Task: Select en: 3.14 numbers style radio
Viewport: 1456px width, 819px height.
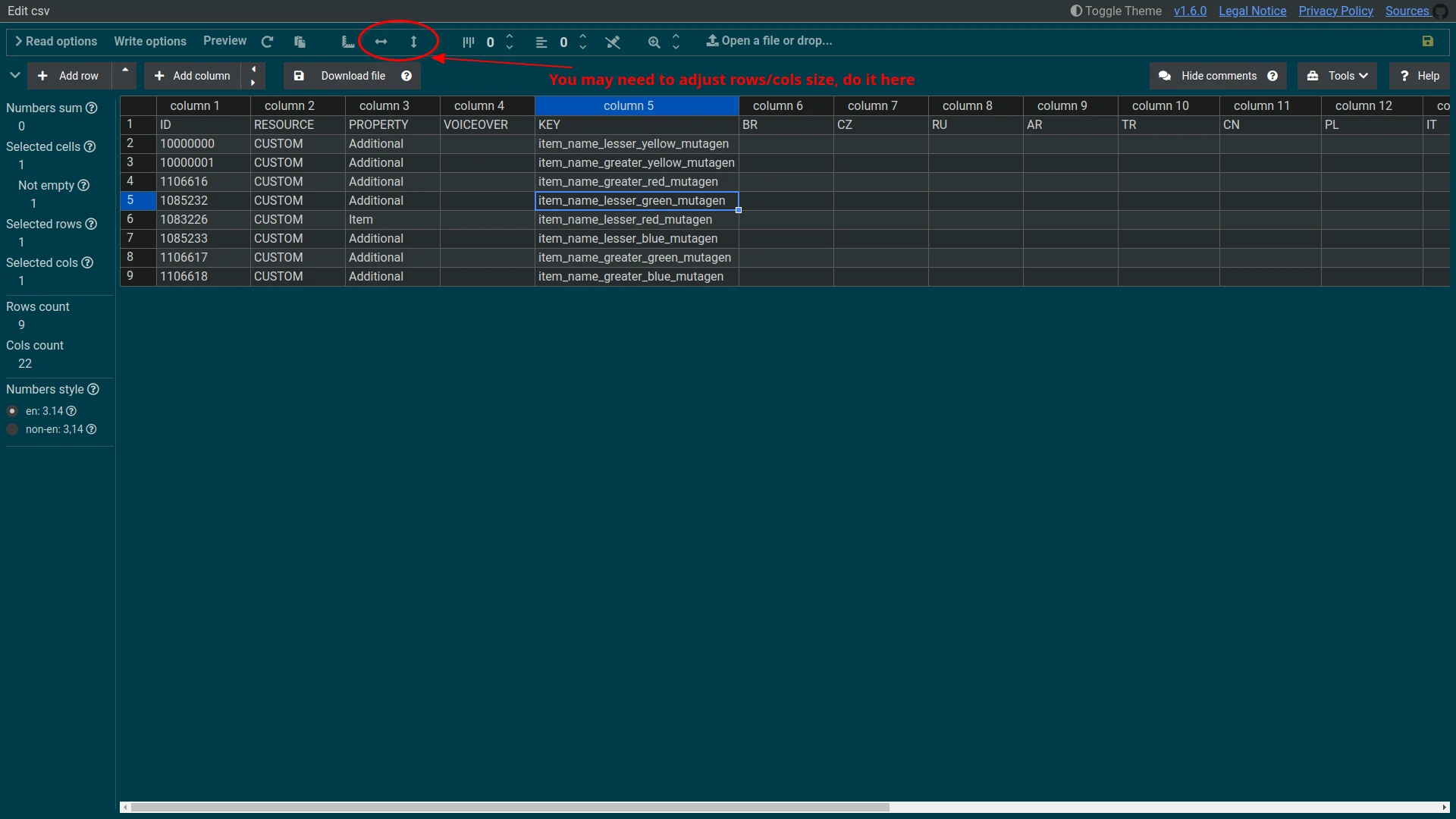Action: coord(12,411)
